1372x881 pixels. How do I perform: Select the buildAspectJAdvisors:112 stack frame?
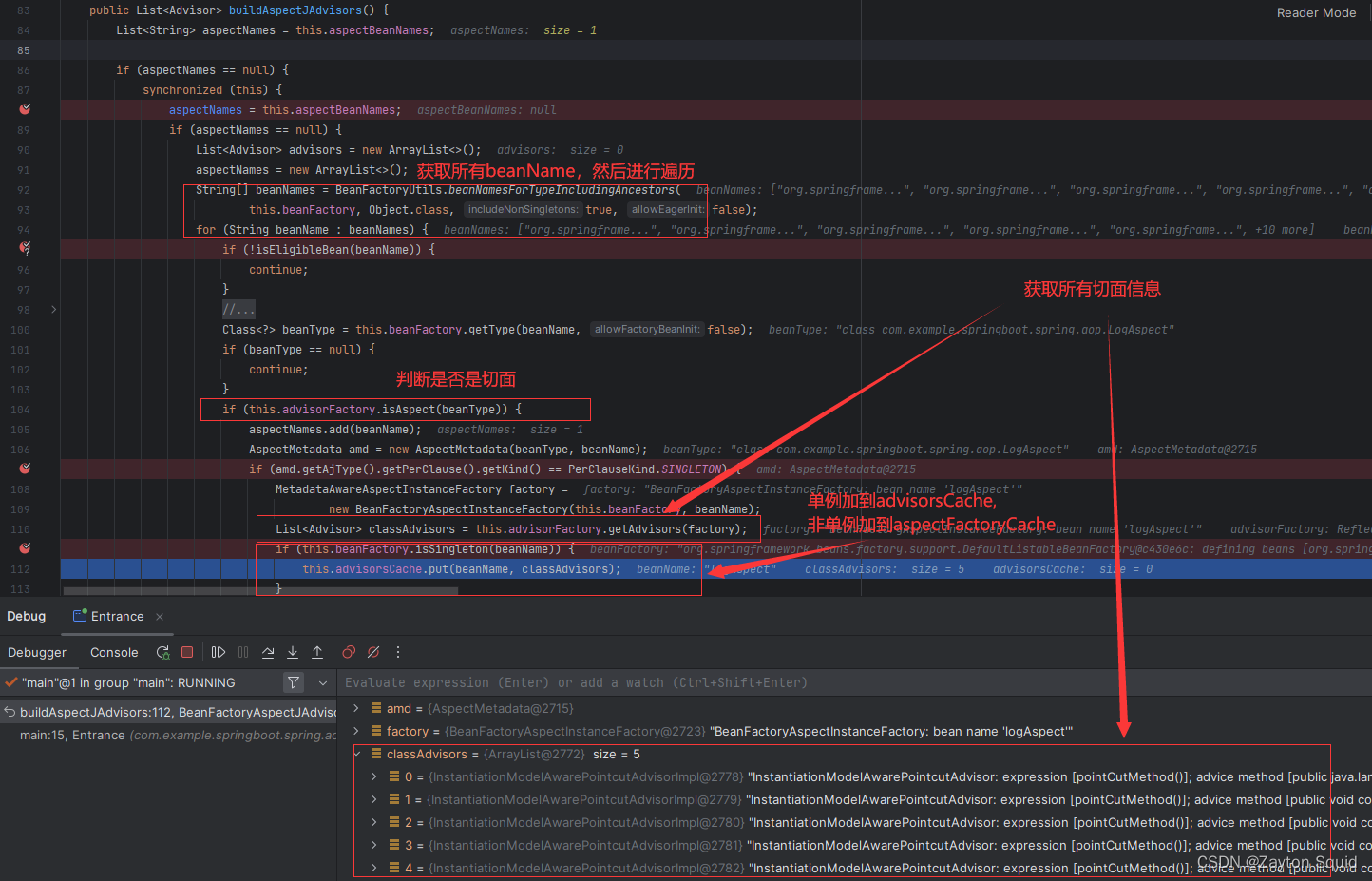[x=168, y=712]
